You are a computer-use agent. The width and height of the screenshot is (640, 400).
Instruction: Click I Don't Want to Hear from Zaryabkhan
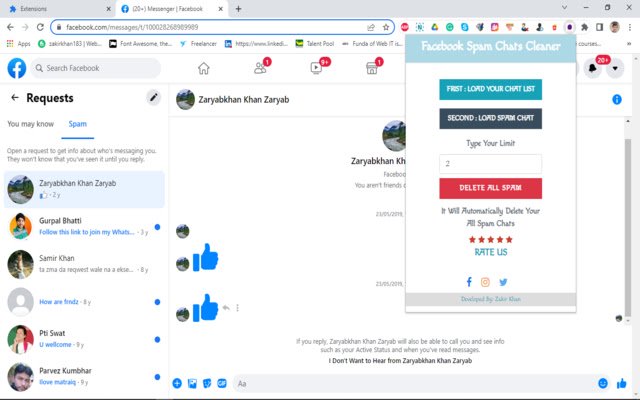(x=400, y=361)
